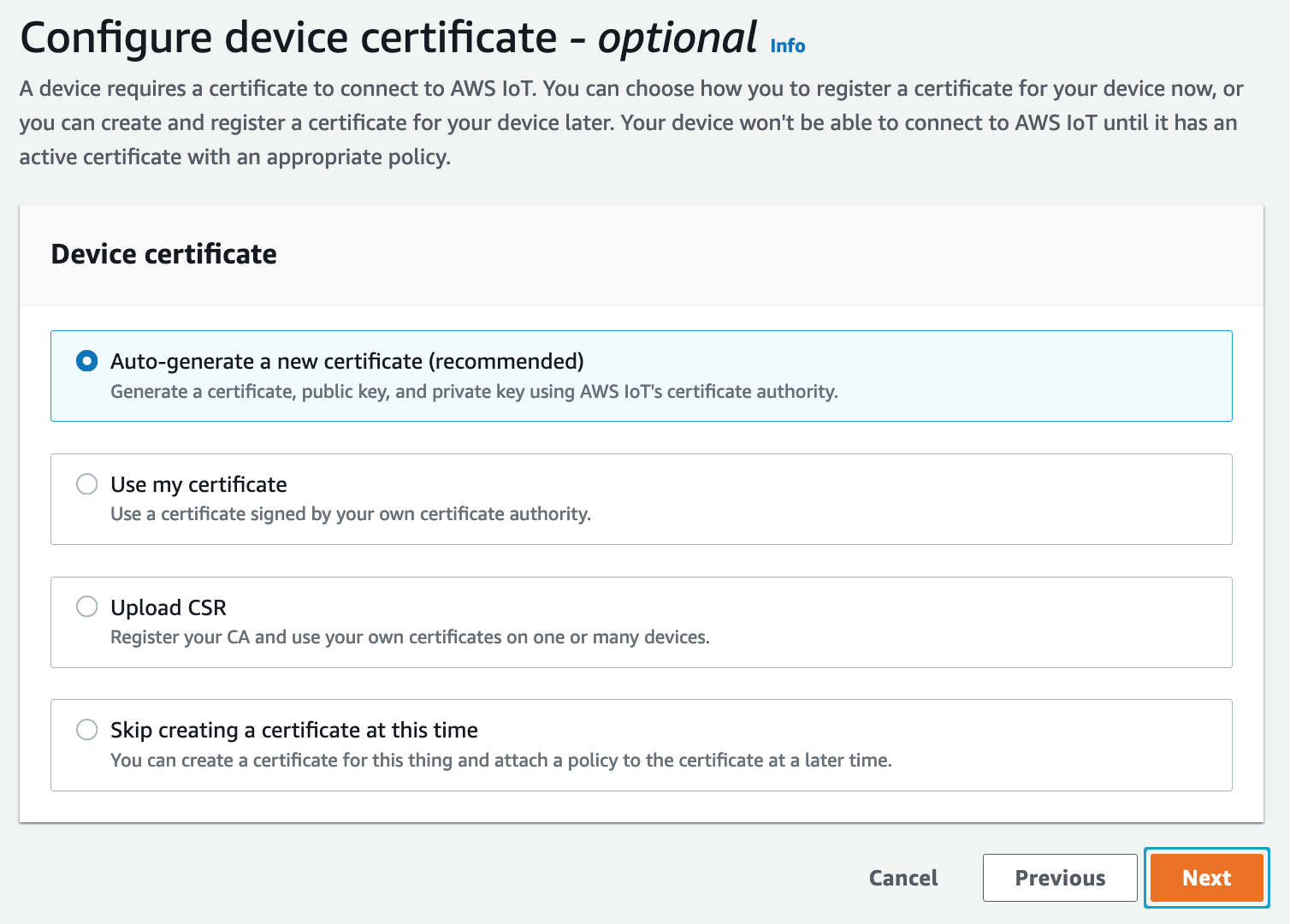1290x924 pixels.
Task: Click the 'Generate a certificate, public key' description
Action: (x=474, y=392)
